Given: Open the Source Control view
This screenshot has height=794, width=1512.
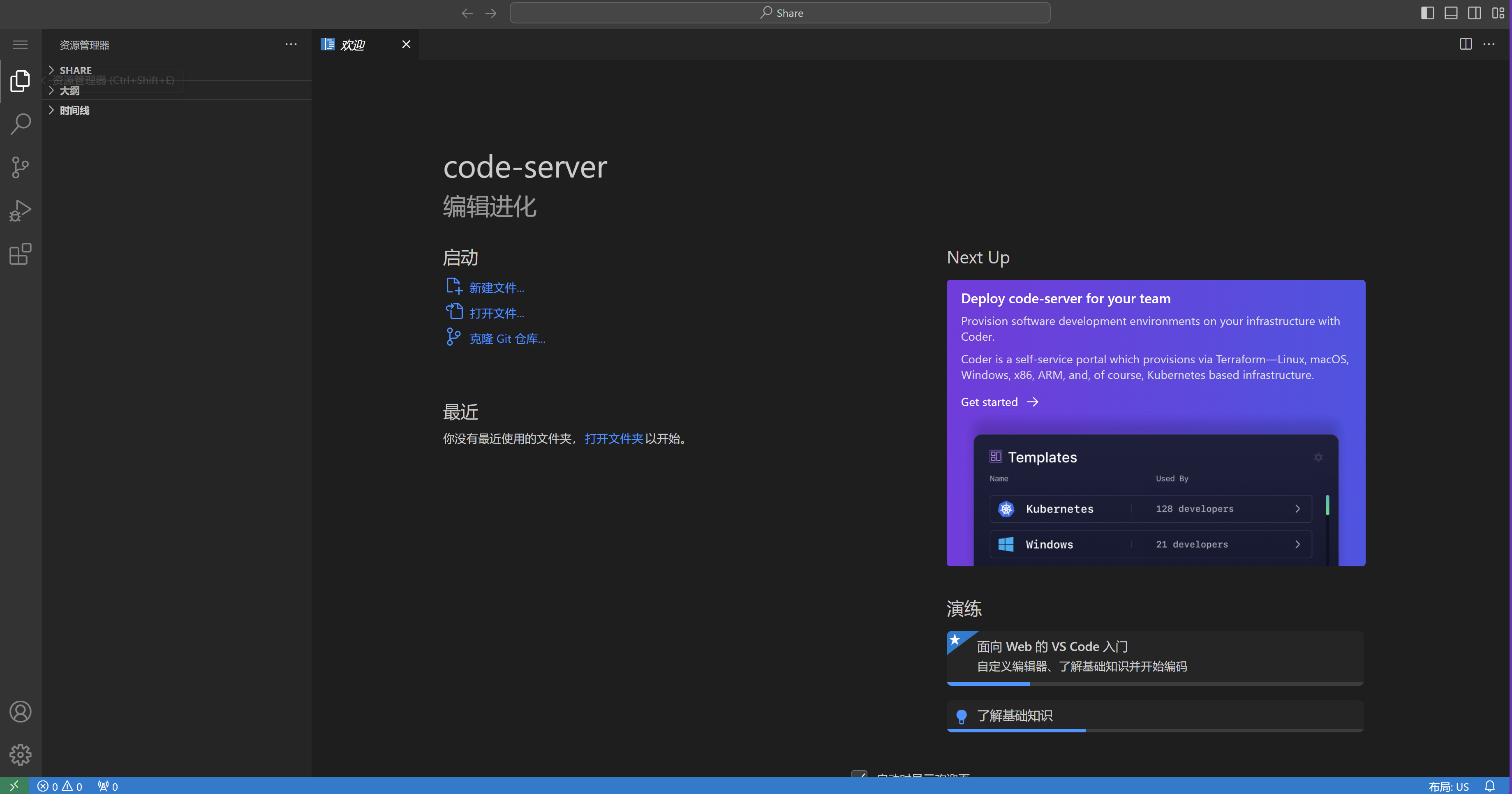Looking at the screenshot, I should coord(21,167).
